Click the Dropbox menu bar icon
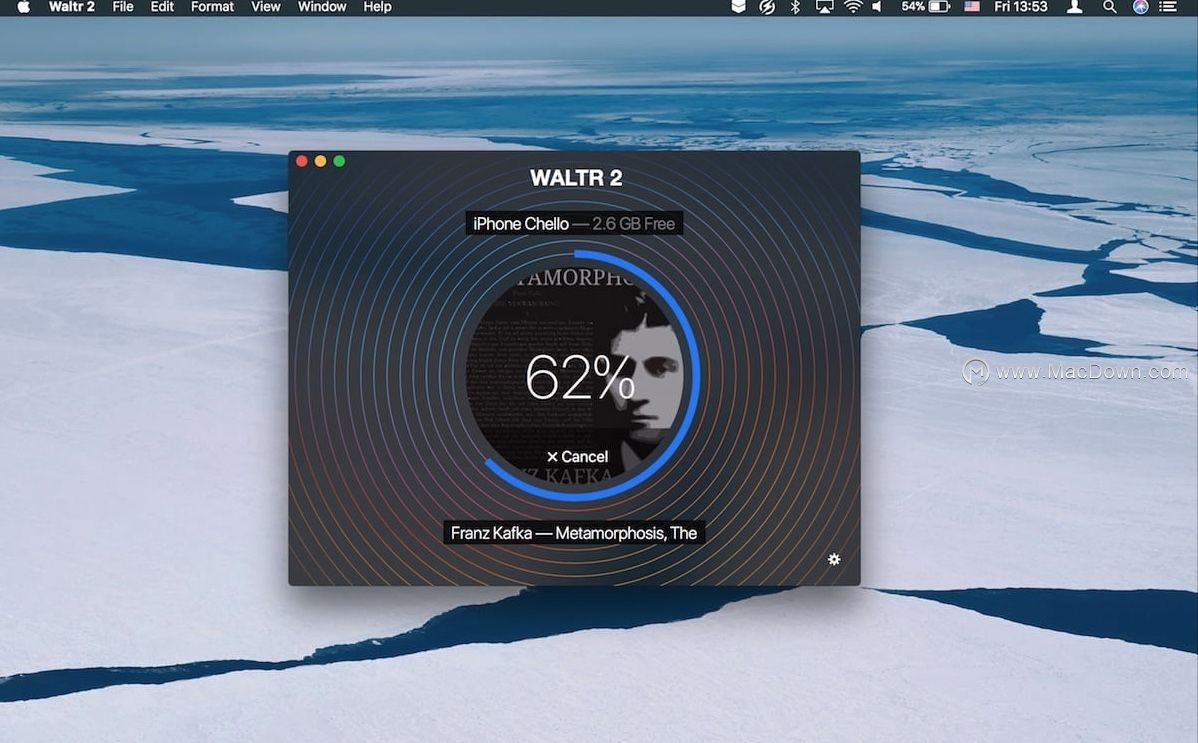Screen dimensions: 1198x743 tap(738, 7)
